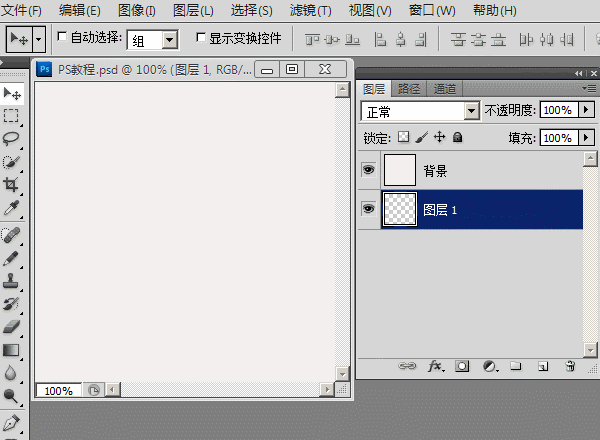Distribute top edges in options bar
Screen dimensions: 600x440
tap(458, 39)
